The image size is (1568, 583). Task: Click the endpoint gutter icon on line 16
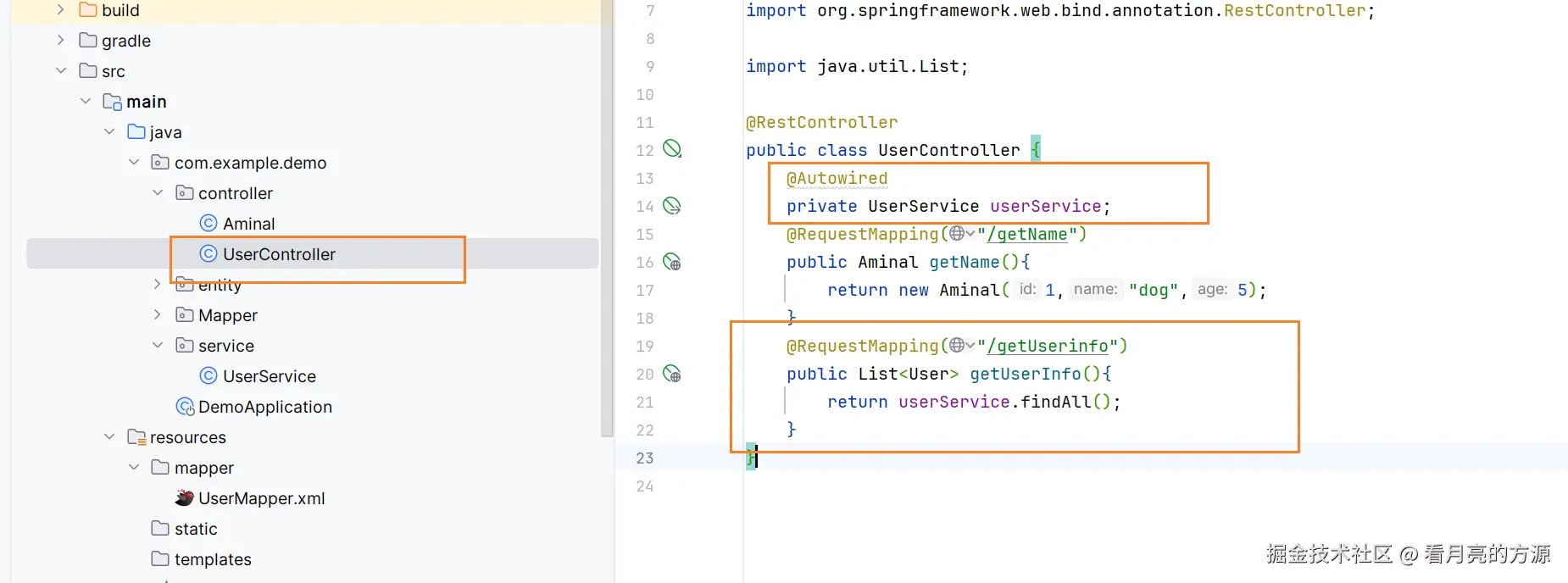tap(672, 261)
